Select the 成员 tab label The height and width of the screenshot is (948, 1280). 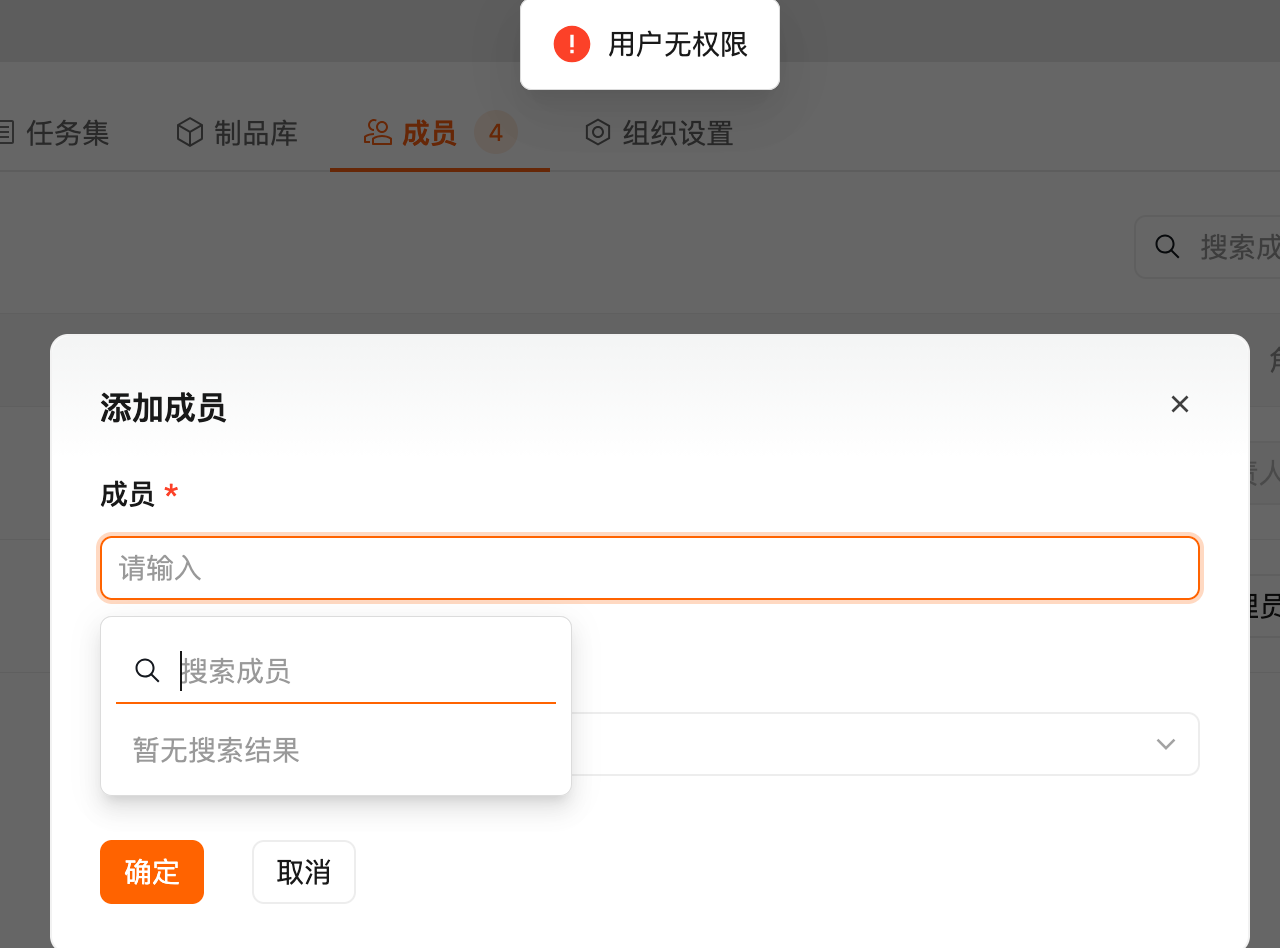(x=429, y=133)
